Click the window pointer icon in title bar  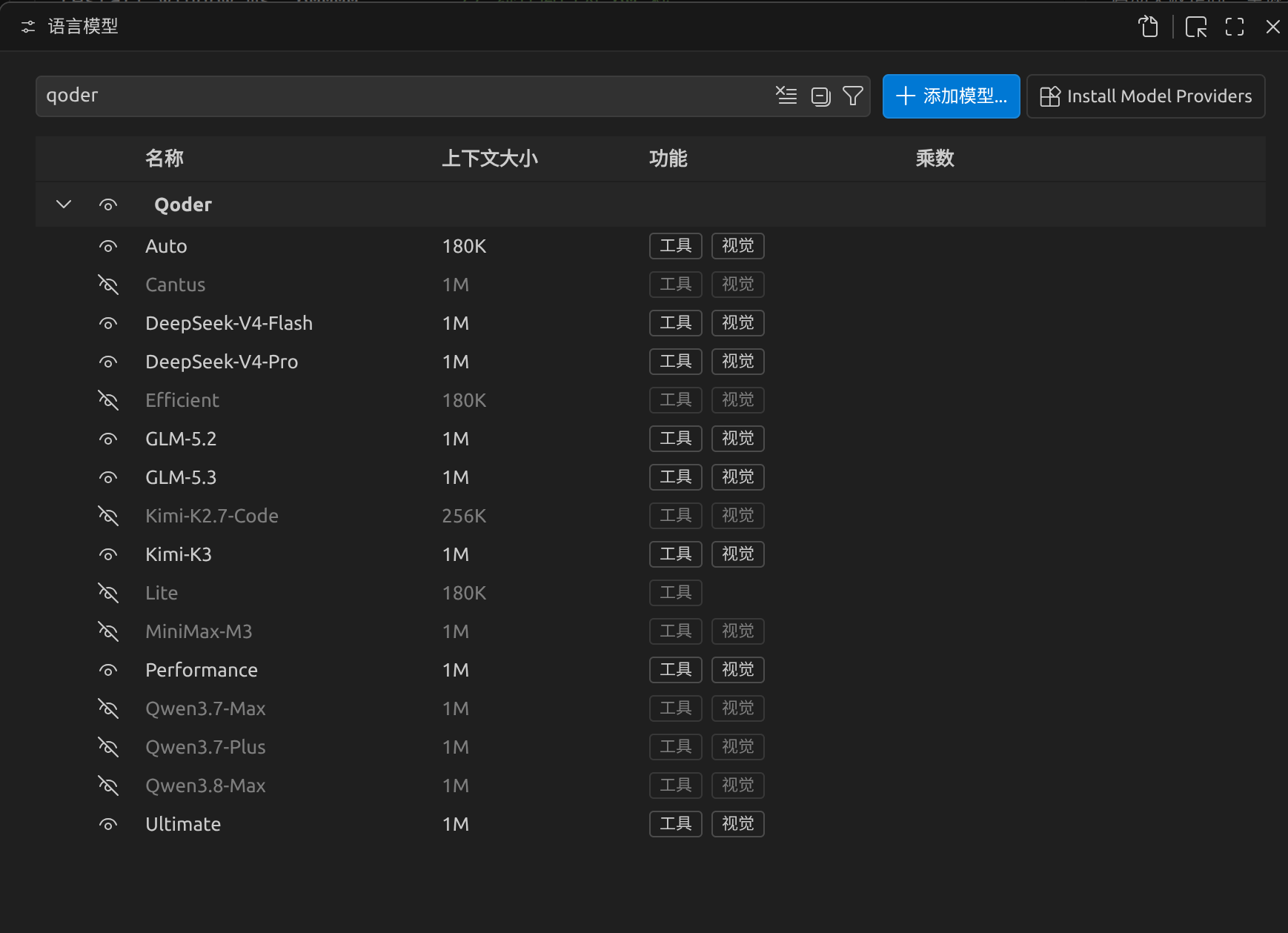(x=1196, y=27)
